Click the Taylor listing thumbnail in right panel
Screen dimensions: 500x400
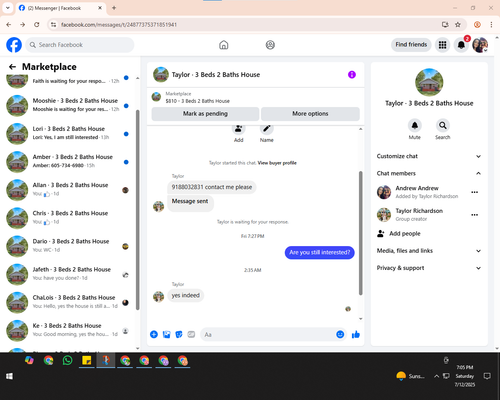[x=429, y=82]
